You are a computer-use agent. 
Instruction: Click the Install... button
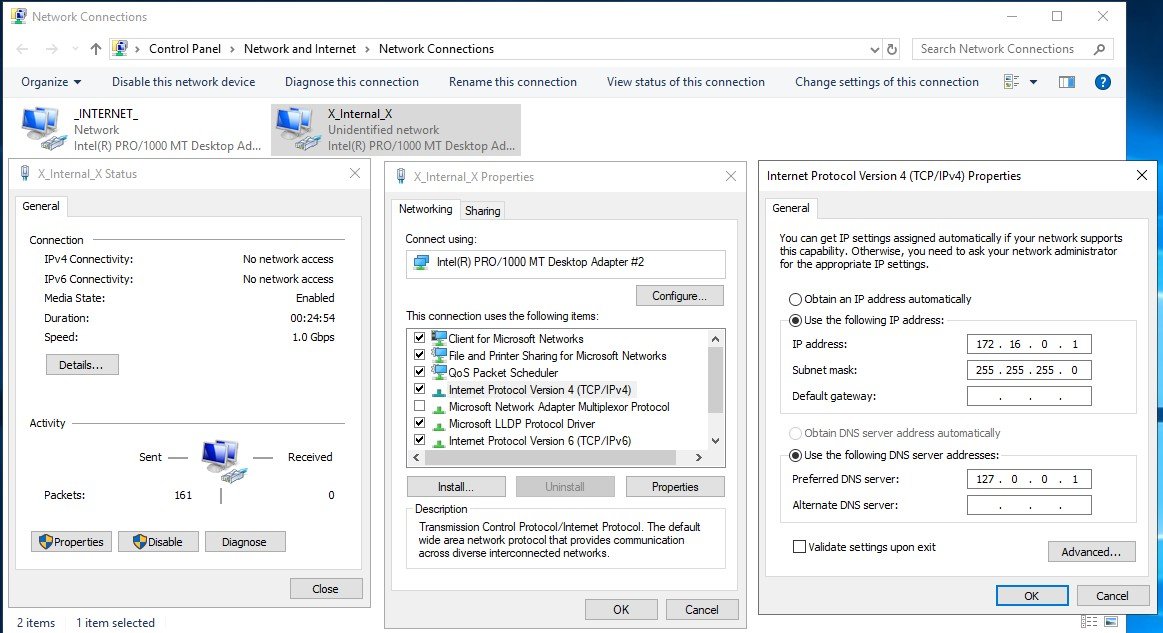click(x=456, y=487)
